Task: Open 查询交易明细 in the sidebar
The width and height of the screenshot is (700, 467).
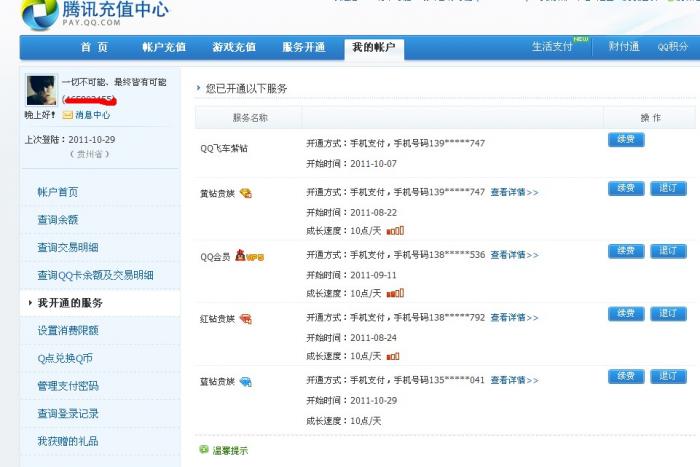Action: tap(68, 247)
